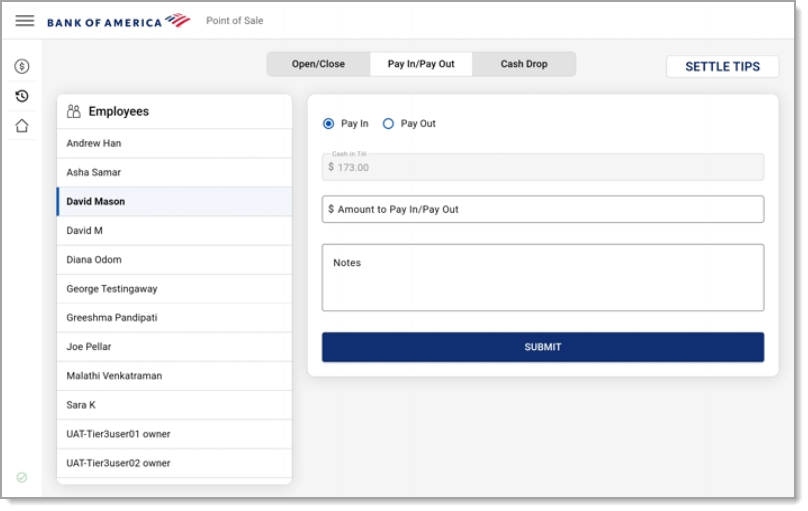
Task: Focus the Amount to Pay In/Pay Out field
Action: pos(543,209)
